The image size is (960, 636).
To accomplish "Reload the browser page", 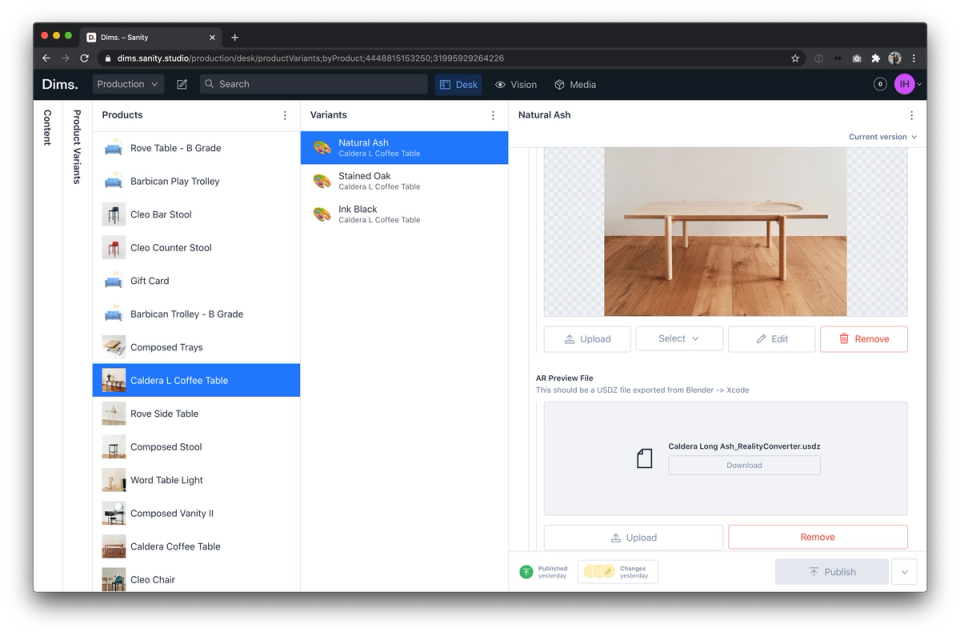I will coord(84,58).
